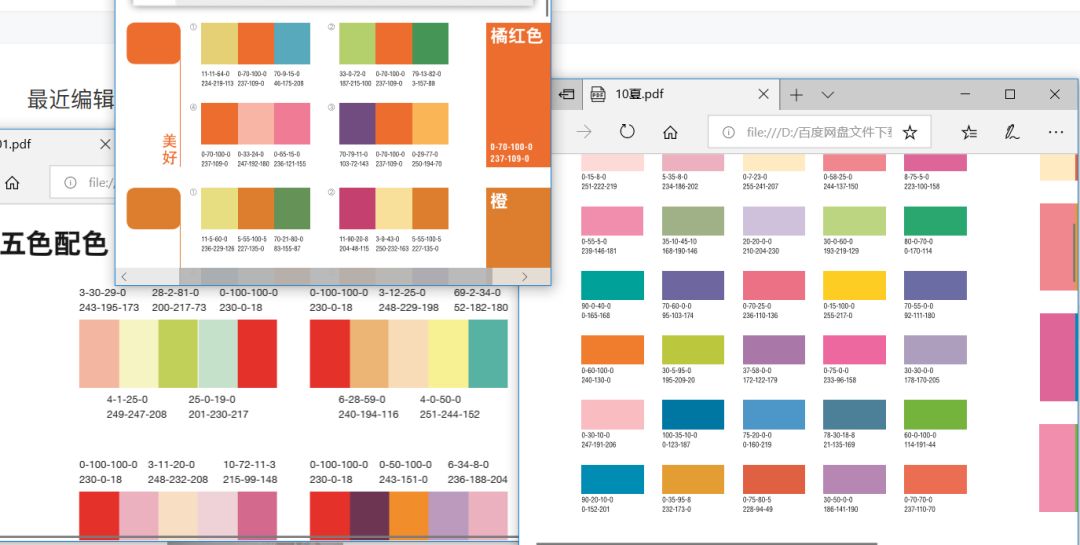Click home icon in 01.pdf window
1080x545 pixels.
pyautogui.click(x=13, y=182)
